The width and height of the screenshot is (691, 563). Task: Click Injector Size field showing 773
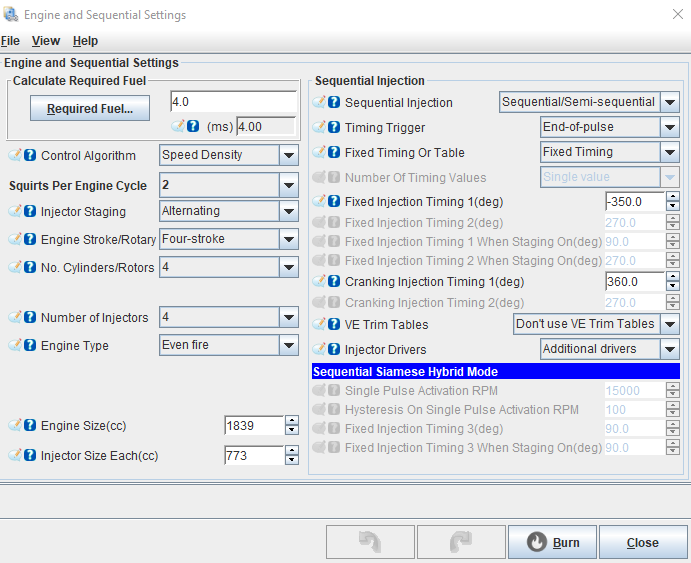pos(254,455)
